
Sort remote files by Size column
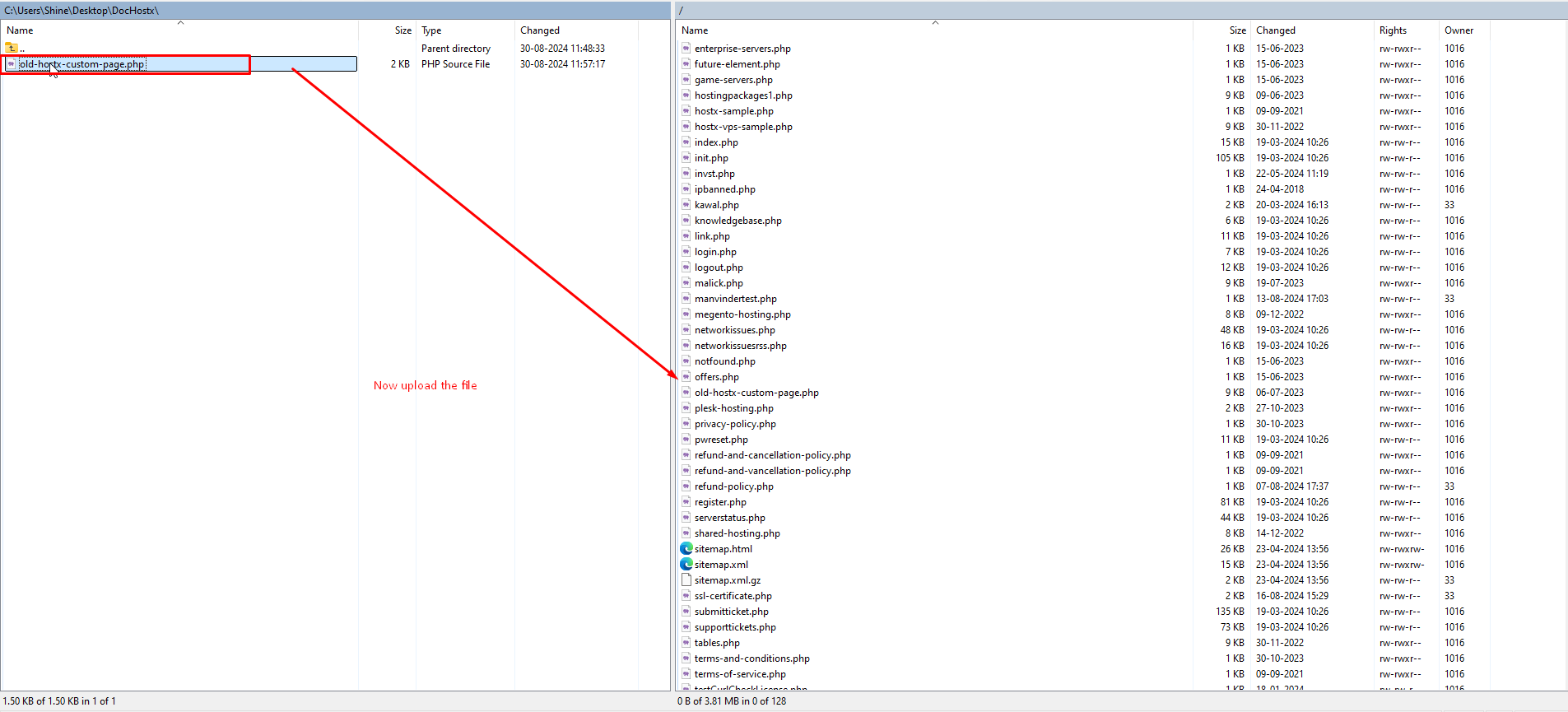[1236, 30]
